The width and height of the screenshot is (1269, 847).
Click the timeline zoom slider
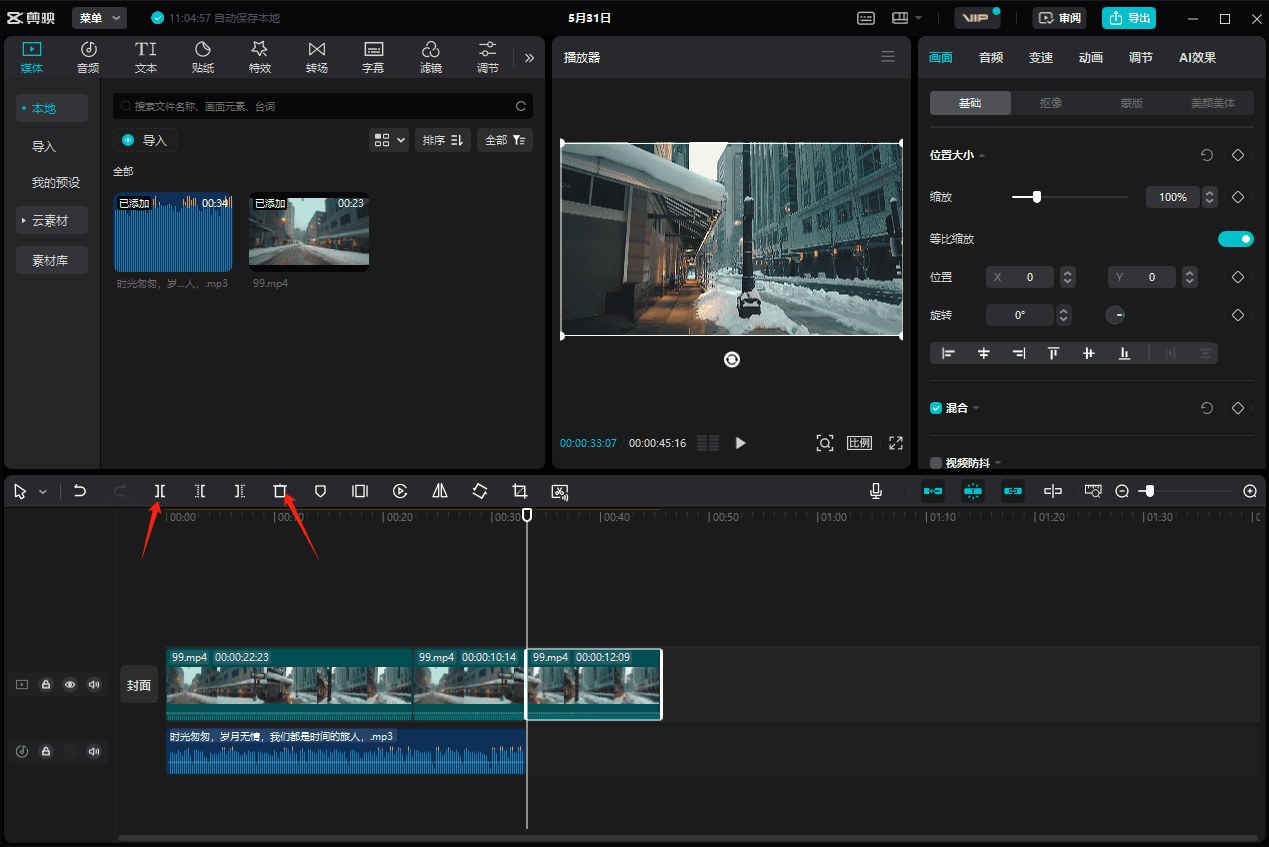pos(1186,491)
